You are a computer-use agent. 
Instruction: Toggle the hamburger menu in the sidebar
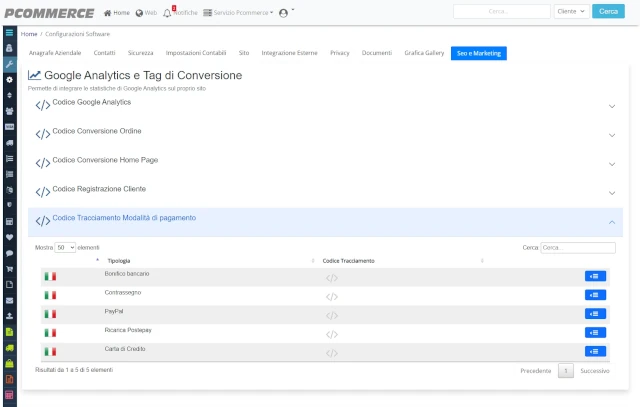[x=9, y=33]
